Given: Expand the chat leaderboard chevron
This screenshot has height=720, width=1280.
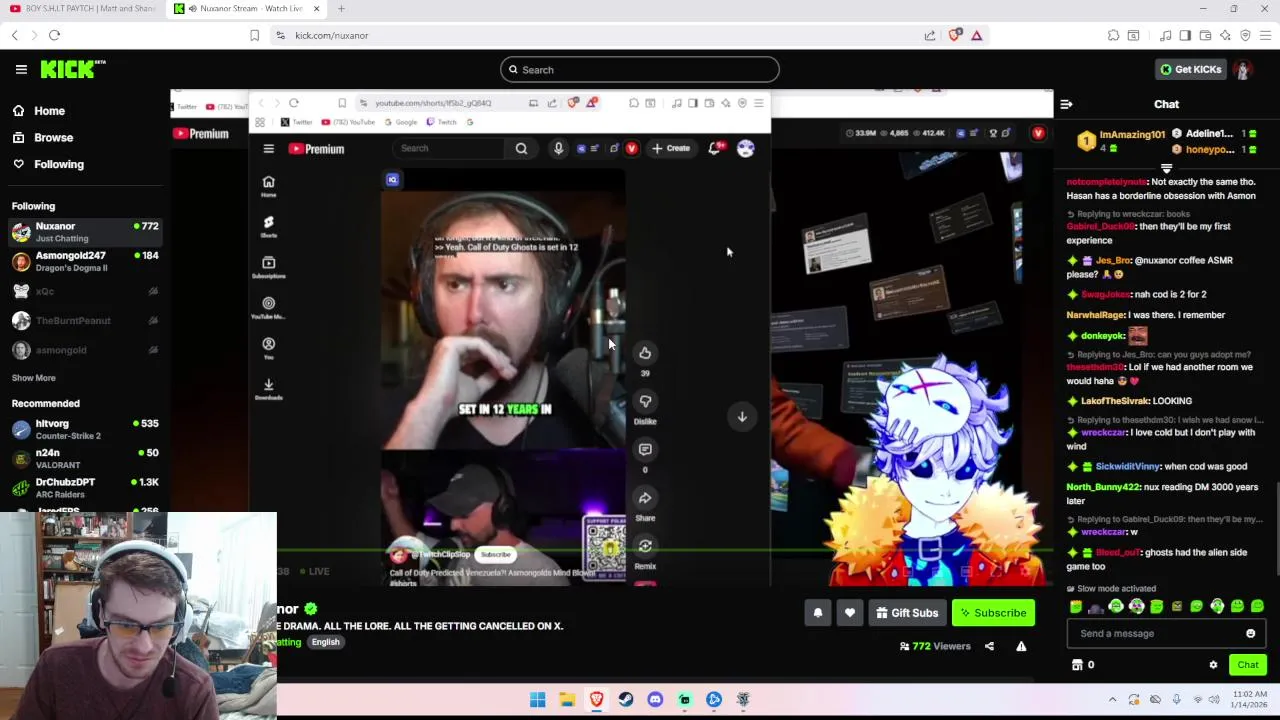Looking at the screenshot, I should (1166, 168).
